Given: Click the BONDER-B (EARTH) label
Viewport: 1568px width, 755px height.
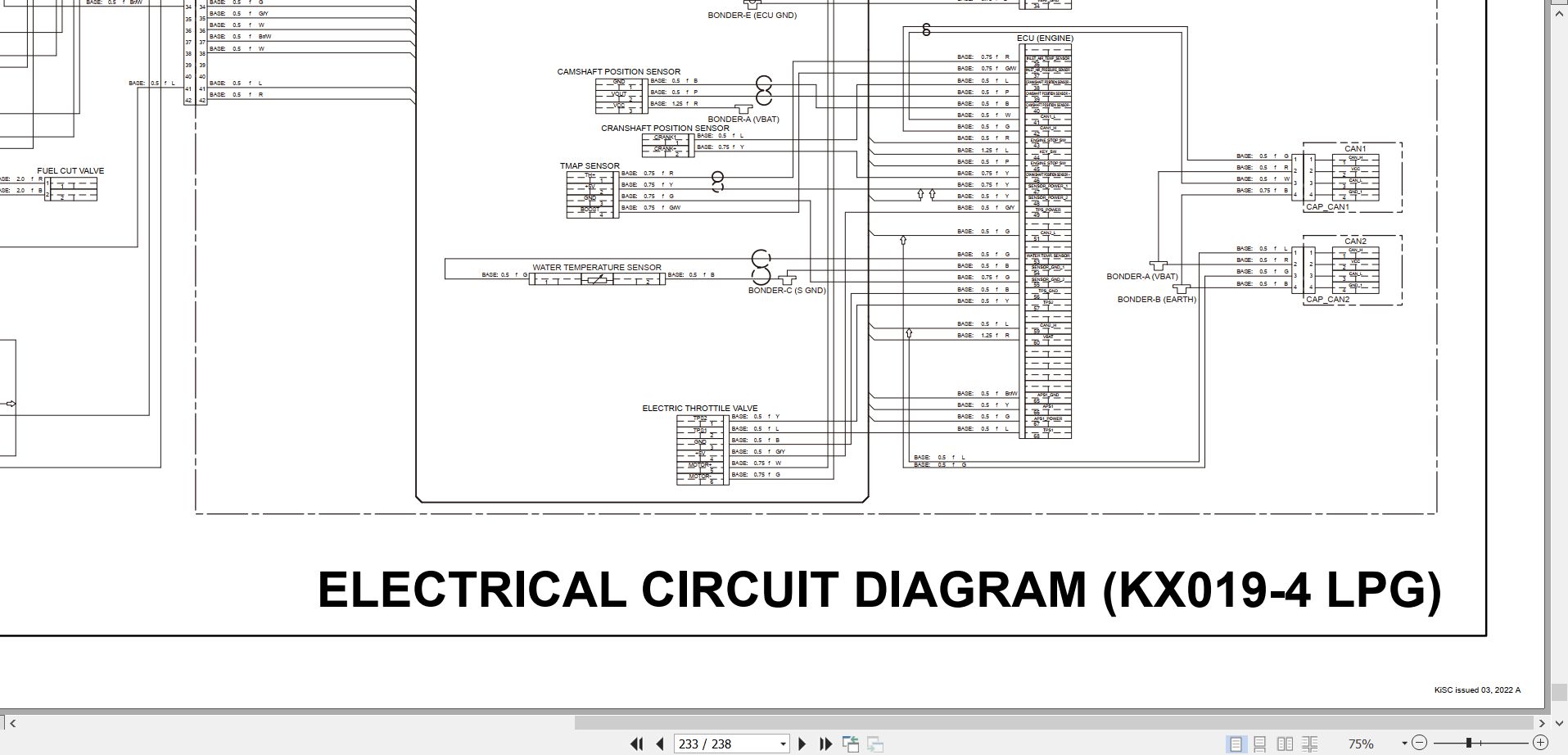Looking at the screenshot, I should point(1157,300).
